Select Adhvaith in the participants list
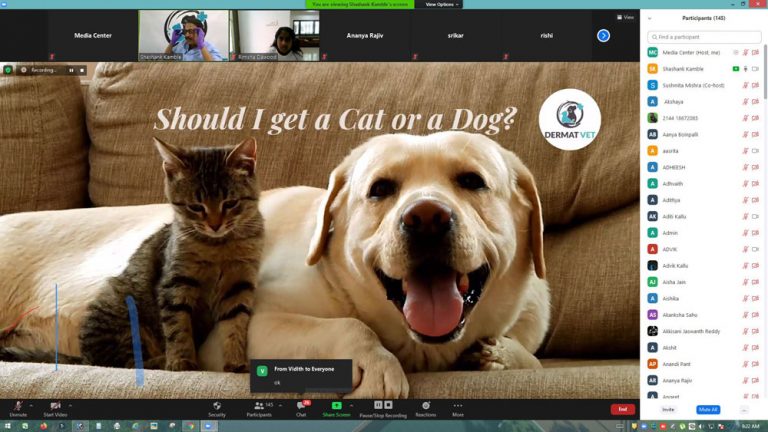The width and height of the screenshot is (768, 432). tap(703, 184)
